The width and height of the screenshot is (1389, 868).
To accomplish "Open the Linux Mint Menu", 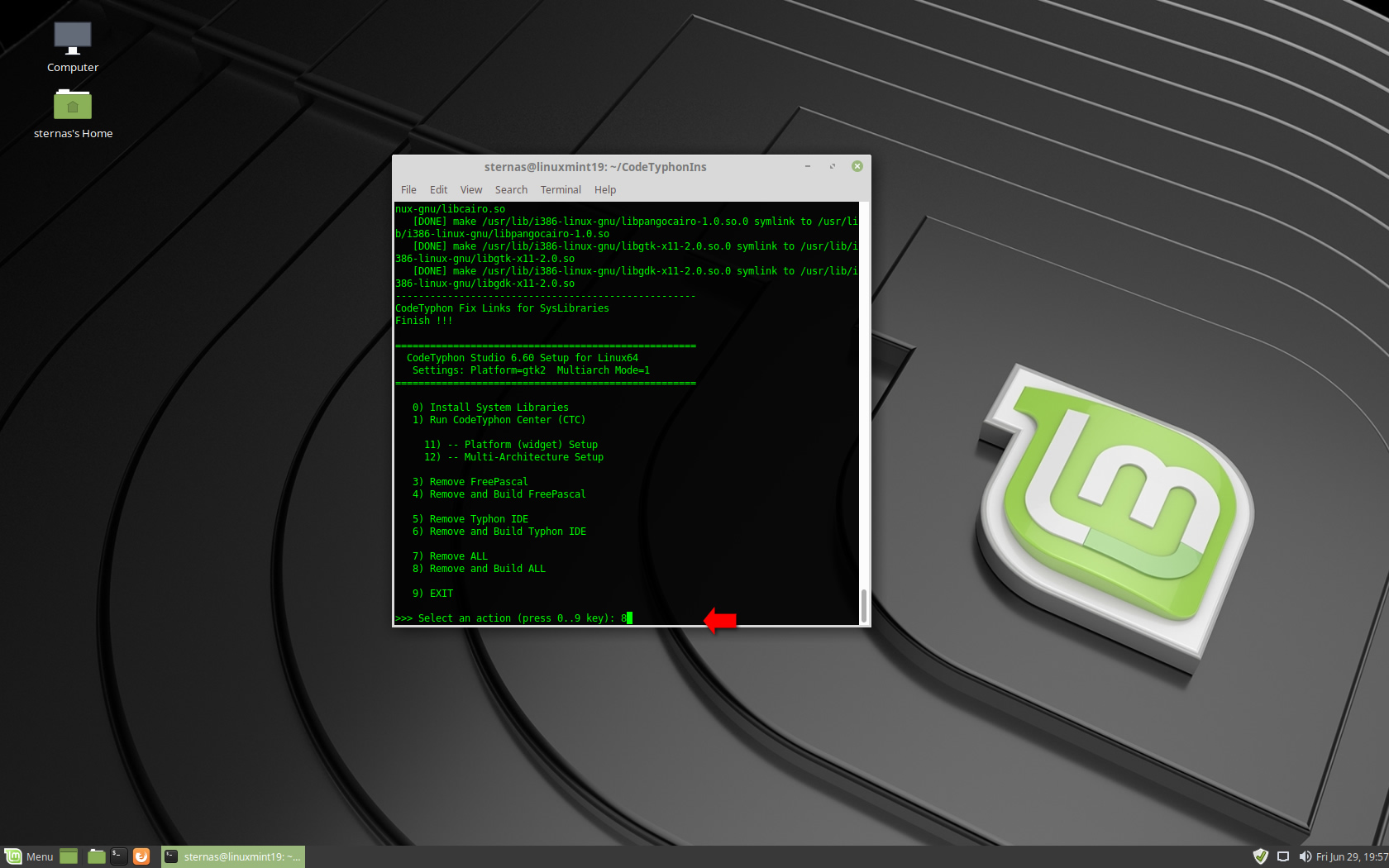I will (x=29, y=856).
